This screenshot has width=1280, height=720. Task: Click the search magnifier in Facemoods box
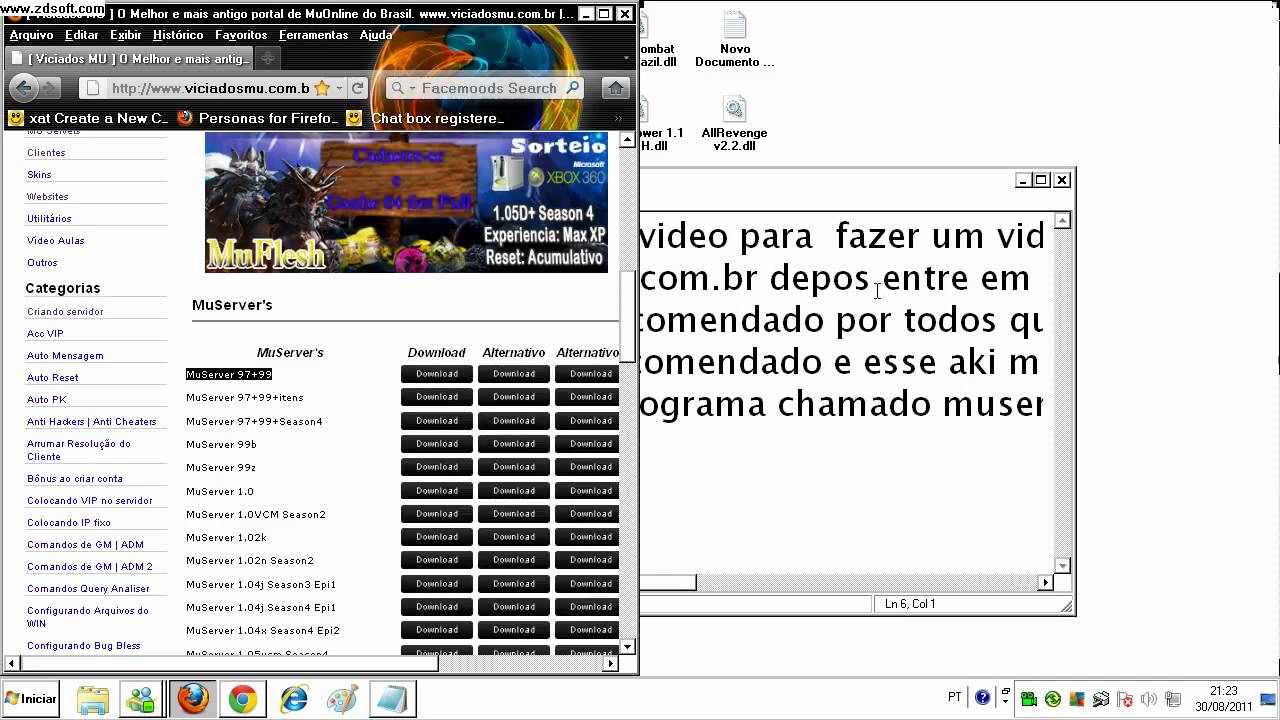[x=573, y=88]
